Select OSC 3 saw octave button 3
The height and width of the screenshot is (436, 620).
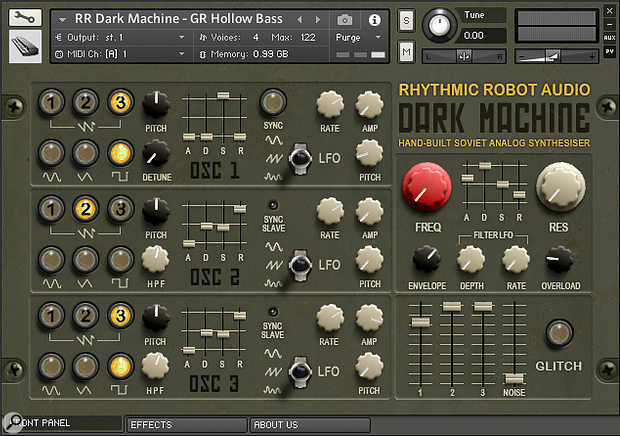120,315
